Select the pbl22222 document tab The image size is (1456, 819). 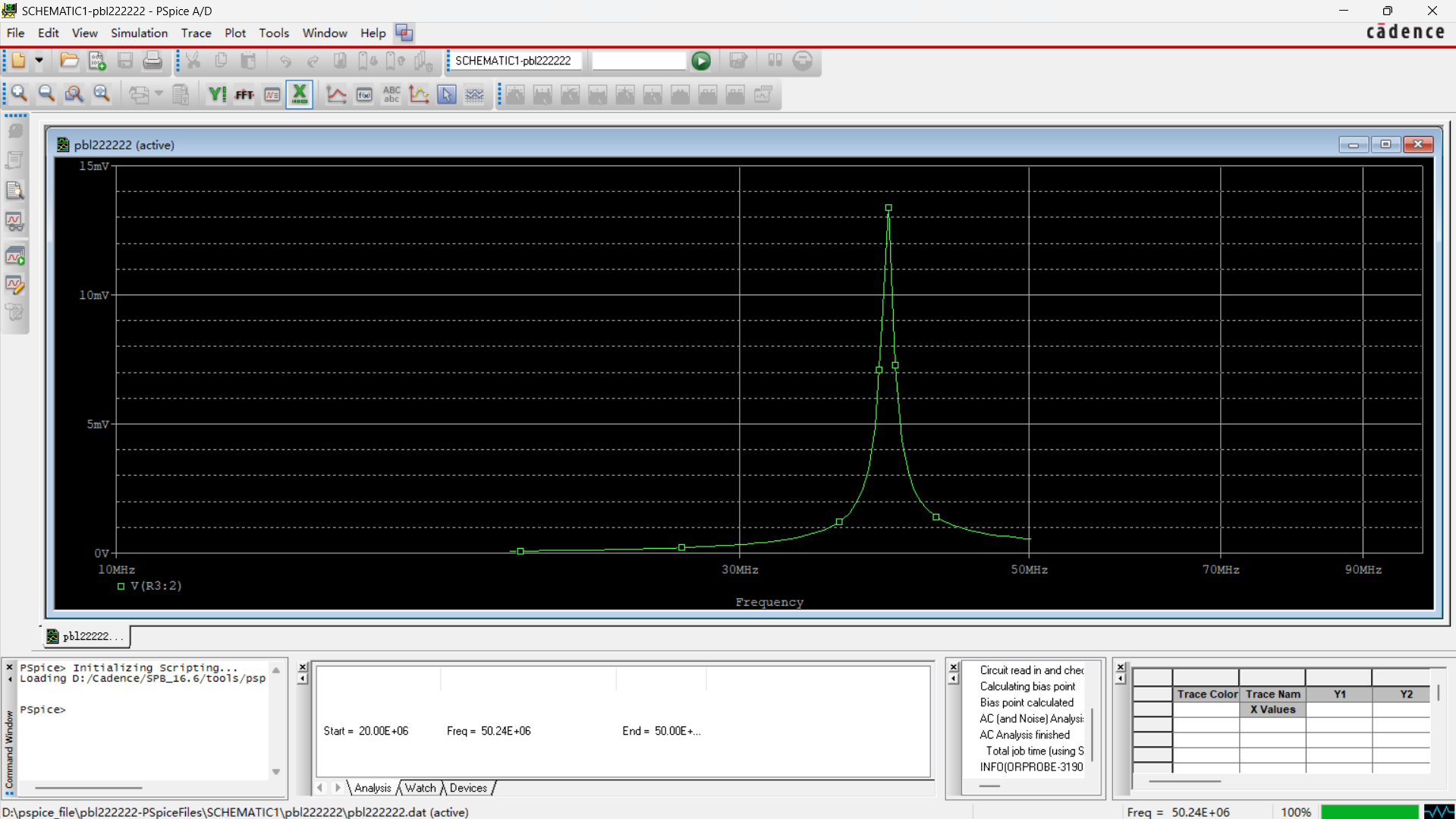click(x=86, y=636)
